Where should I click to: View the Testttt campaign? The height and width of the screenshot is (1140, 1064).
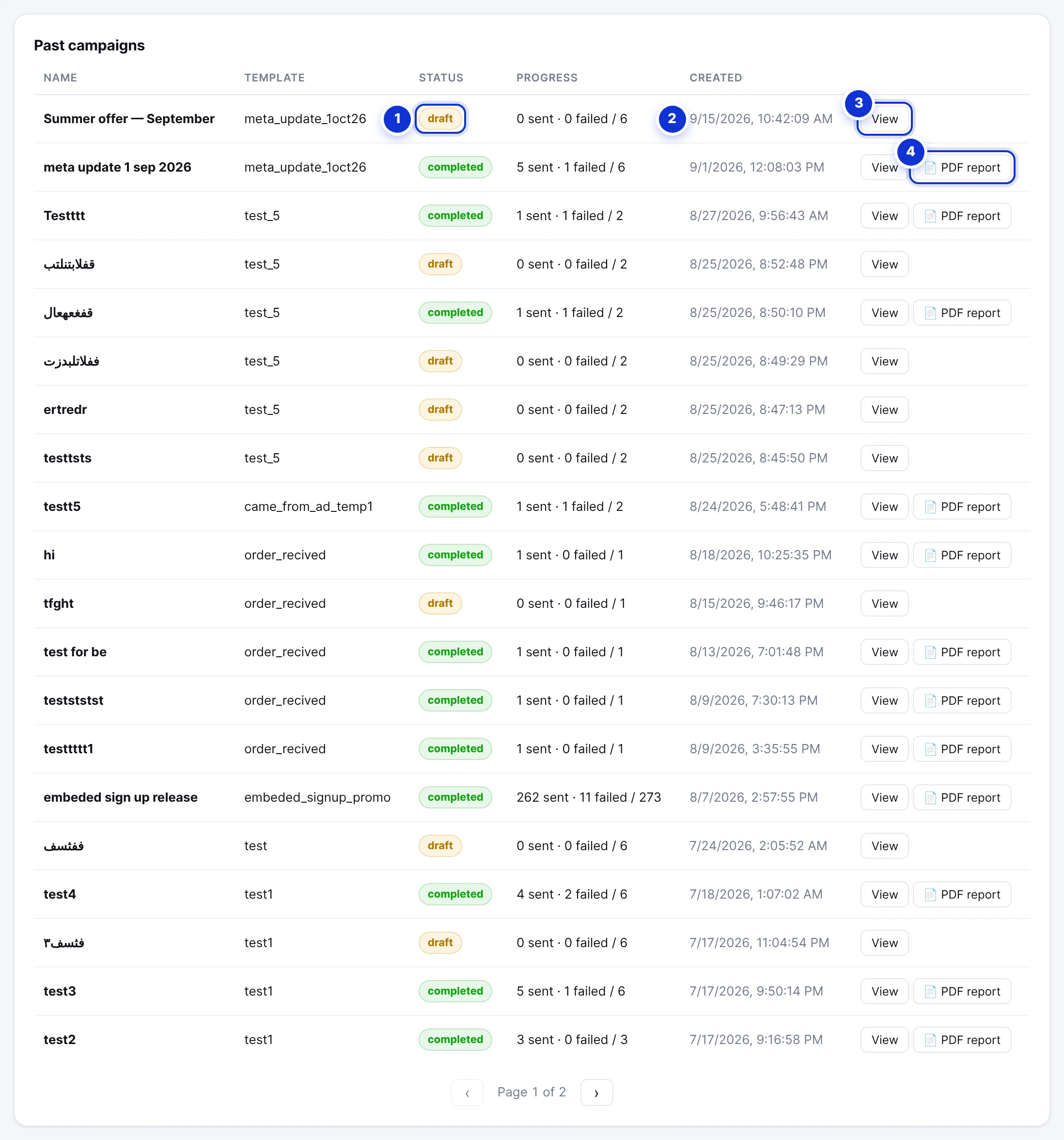coord(884,216)
